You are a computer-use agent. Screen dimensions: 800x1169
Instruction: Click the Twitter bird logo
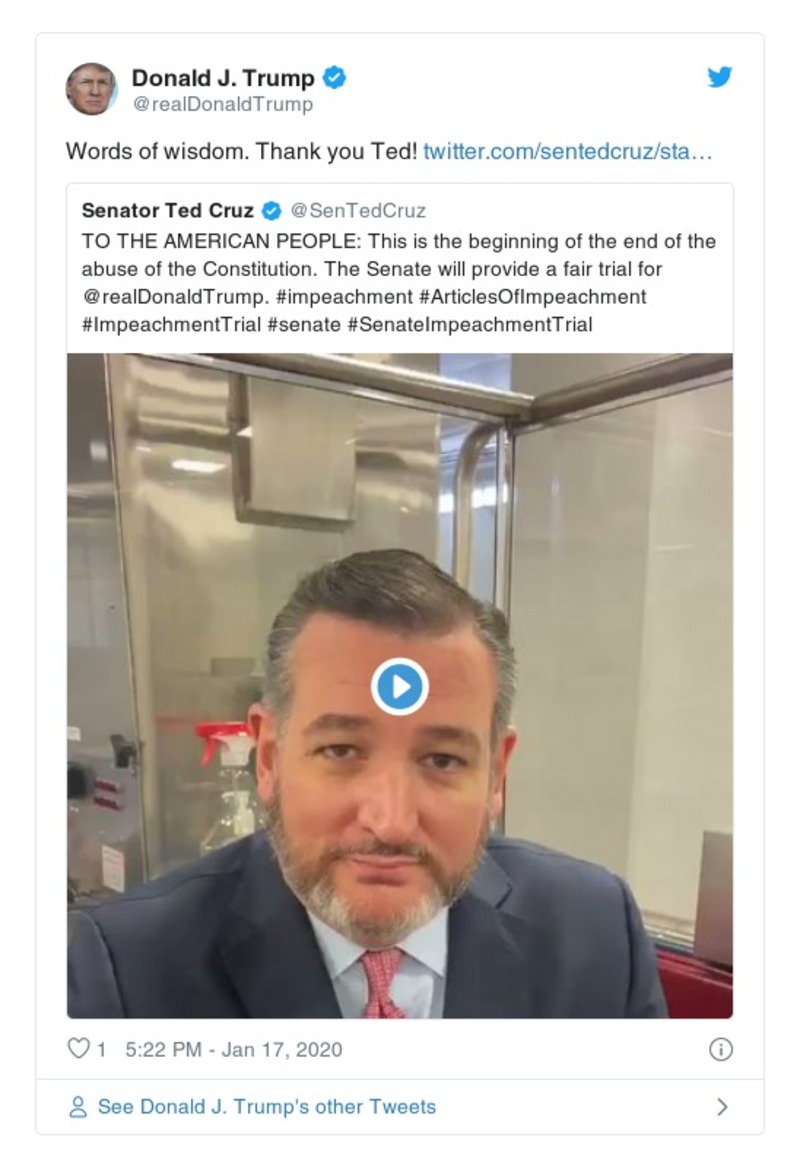coord(720,78)
